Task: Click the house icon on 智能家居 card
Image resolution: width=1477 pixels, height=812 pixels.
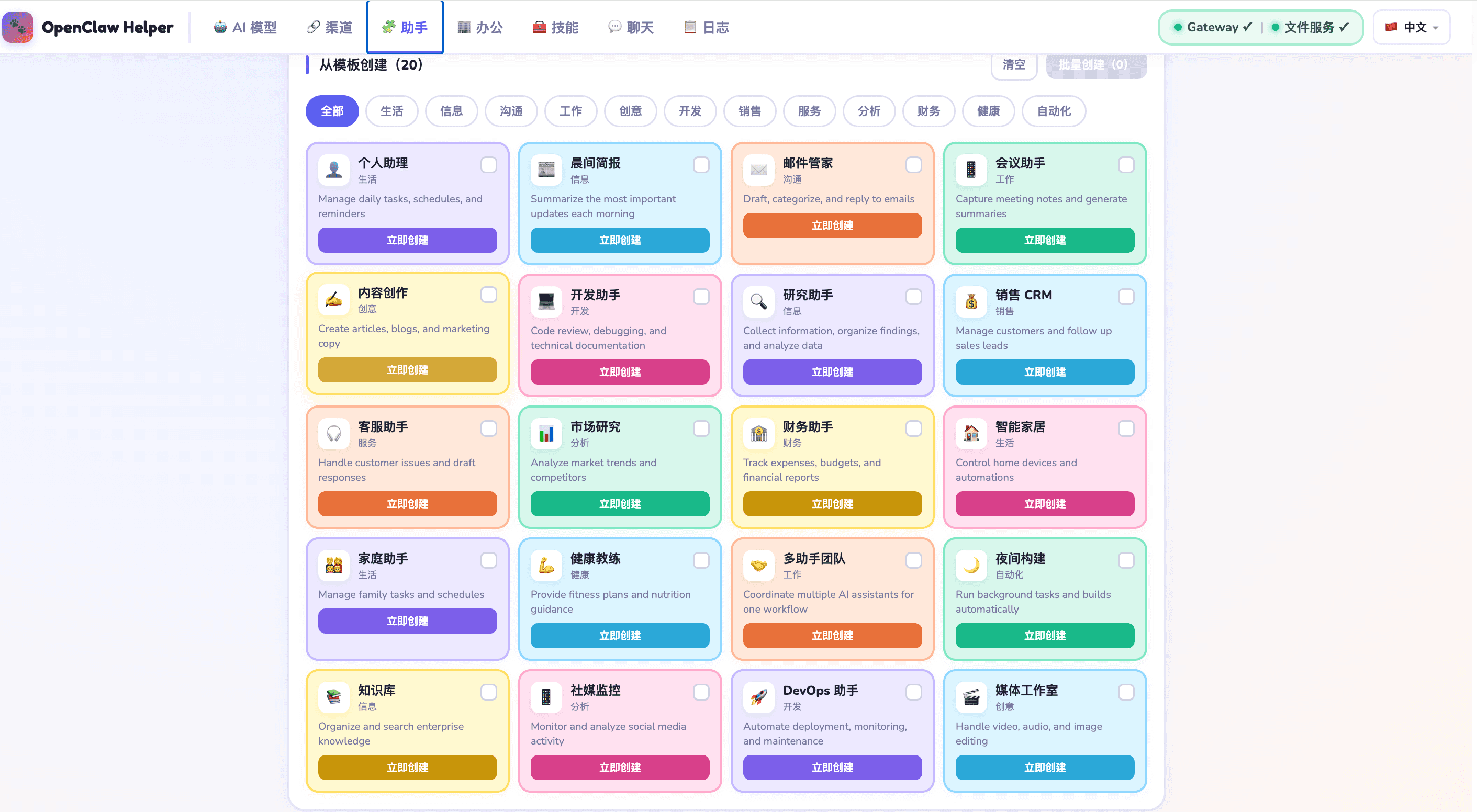Action: pos(971,433)
